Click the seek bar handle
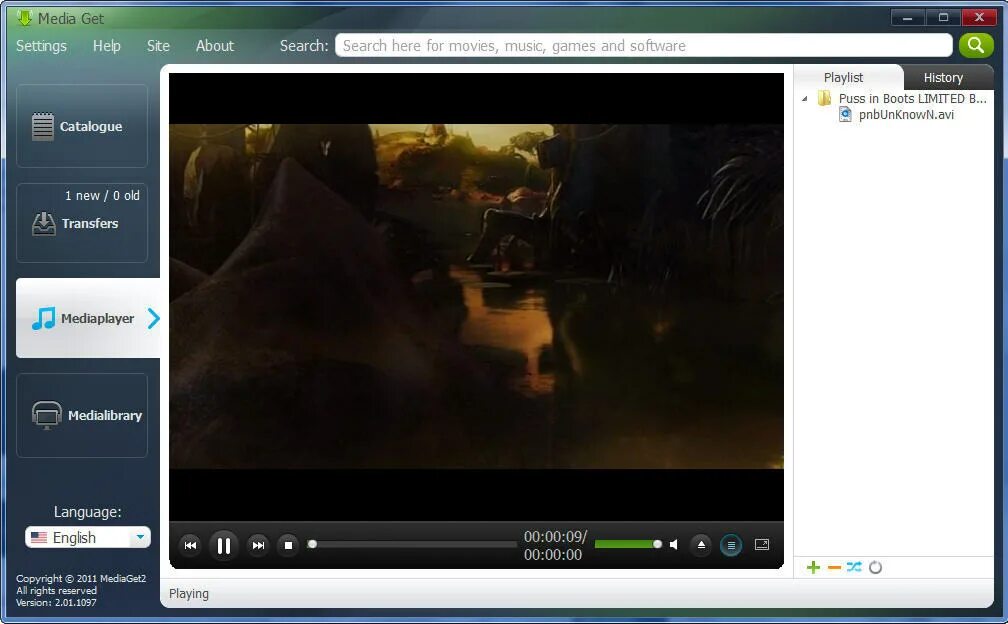Image resolution: width=1008 pixels, height=624 pixels. click(312, 544)
